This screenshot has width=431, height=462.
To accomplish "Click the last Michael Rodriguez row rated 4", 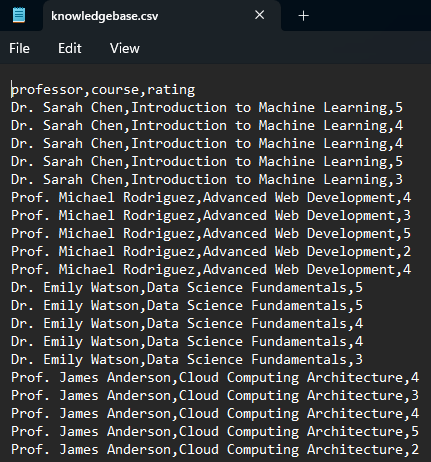I will 211,270.
